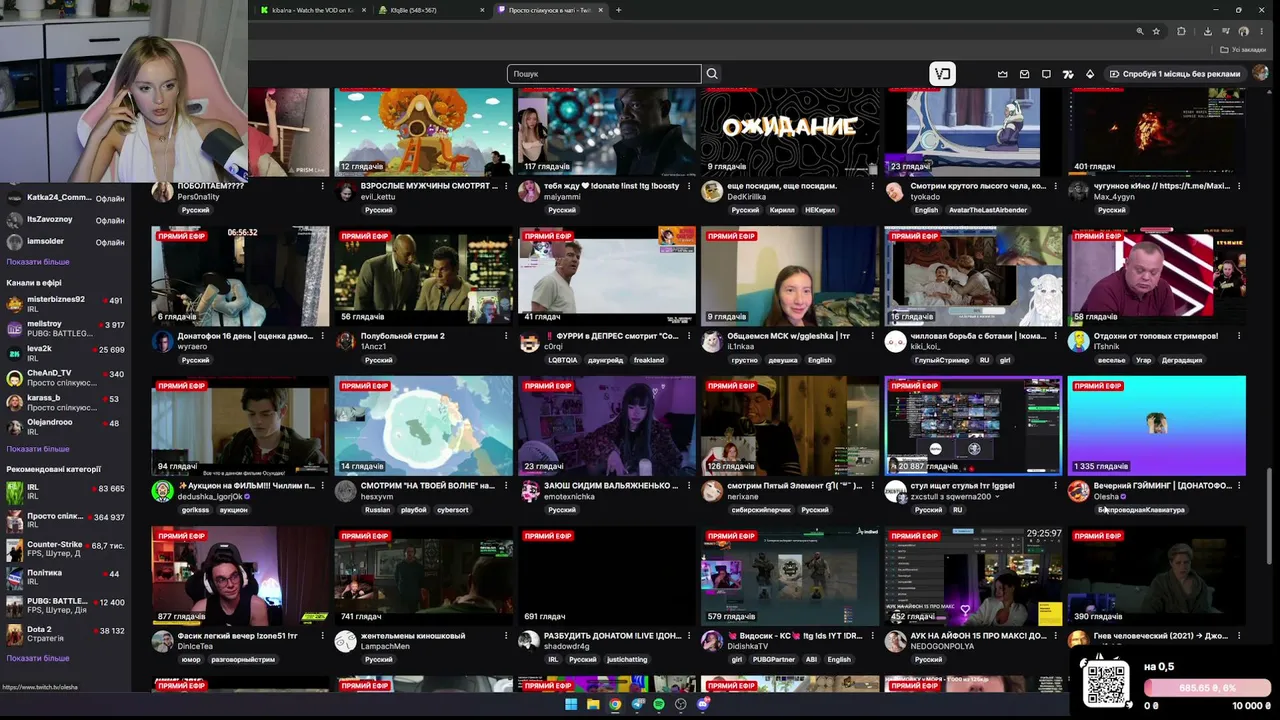Close the Kick 'kibaina' tab
The image size is (1280, 720).
(364, 10)
